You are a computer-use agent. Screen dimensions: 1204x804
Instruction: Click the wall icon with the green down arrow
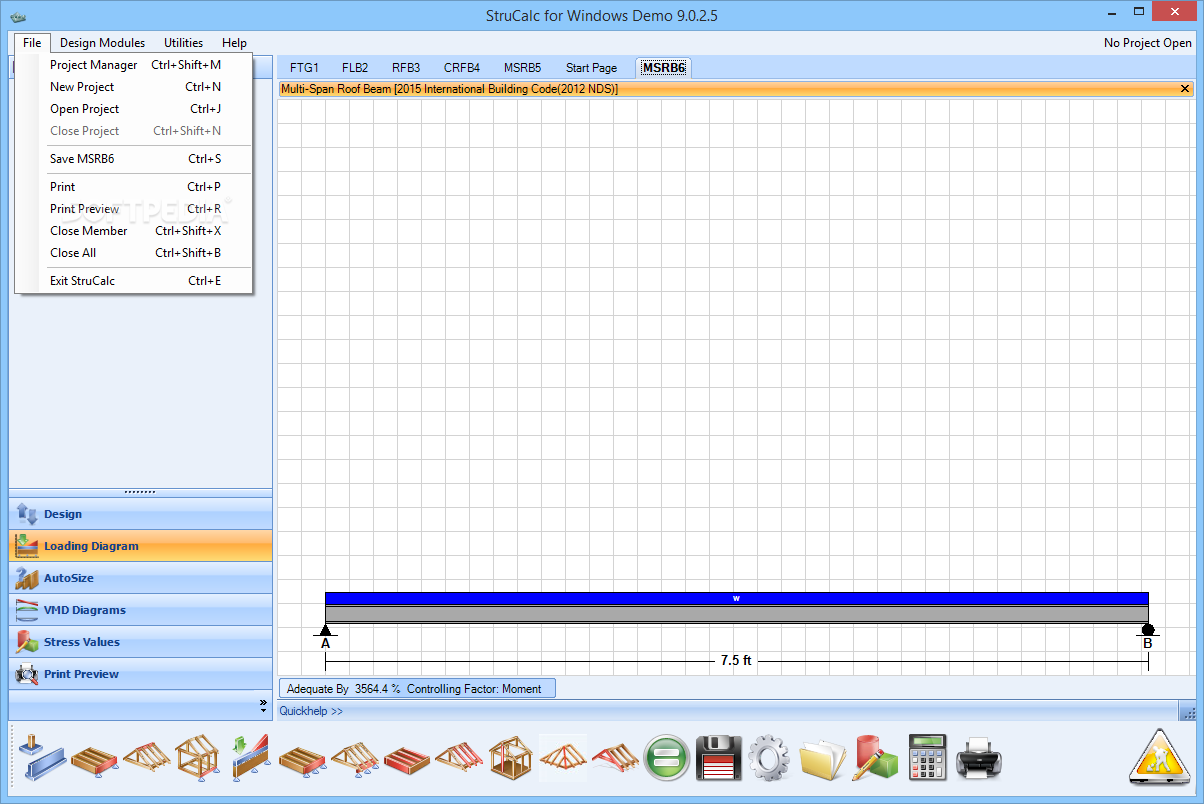tap(250, 758)
